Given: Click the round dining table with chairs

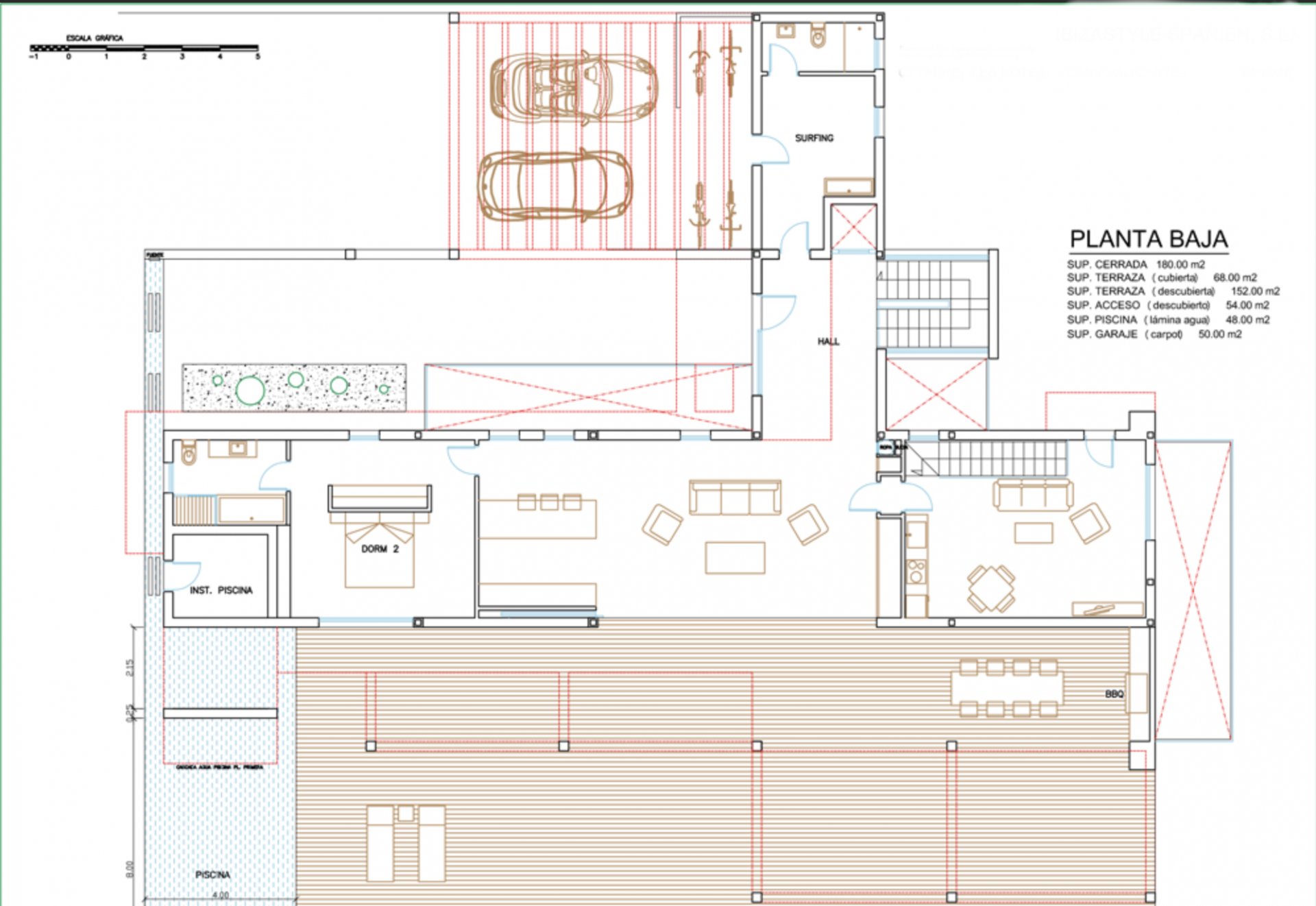Looking at the screenshot, I should click(x=991, y=588).
